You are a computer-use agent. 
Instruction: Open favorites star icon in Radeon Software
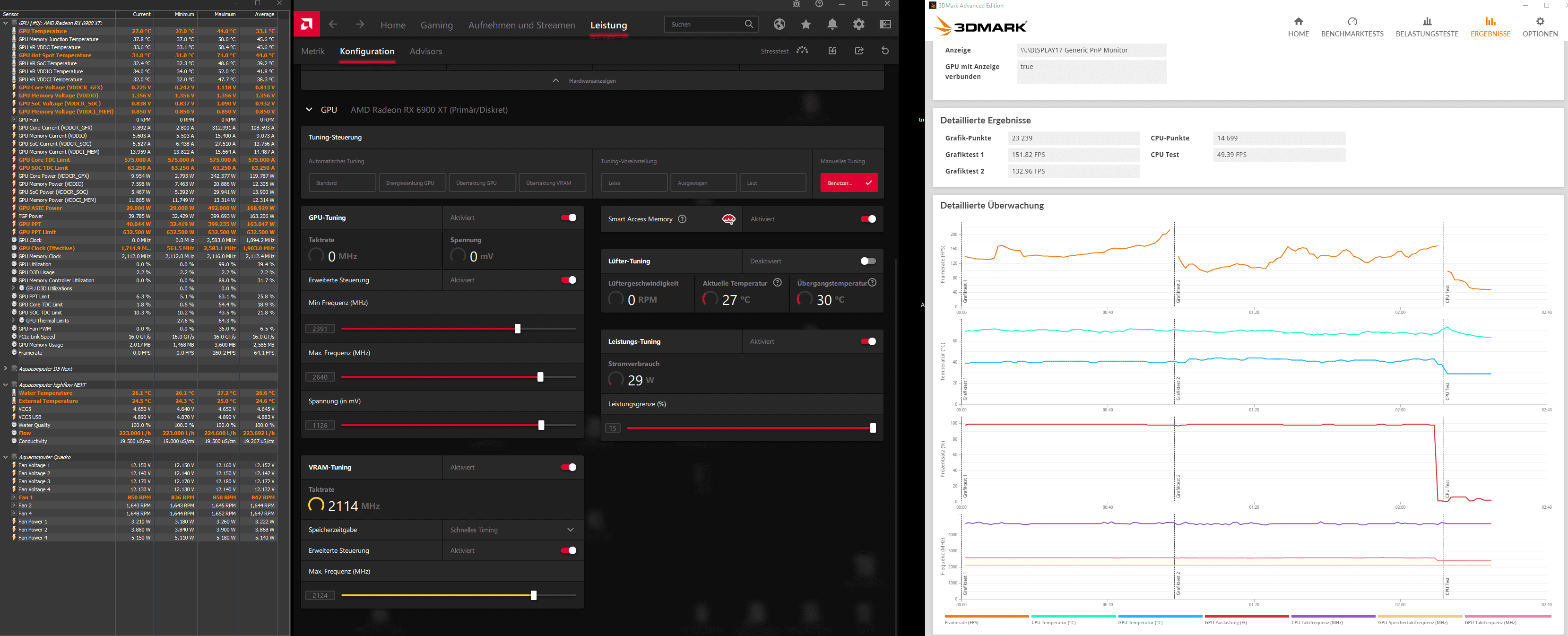click(806, 24)
